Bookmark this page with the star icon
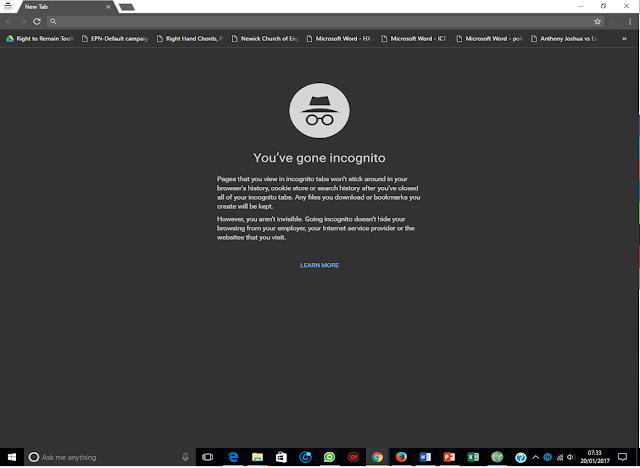 pyautogui.click(x=598, y=22)
